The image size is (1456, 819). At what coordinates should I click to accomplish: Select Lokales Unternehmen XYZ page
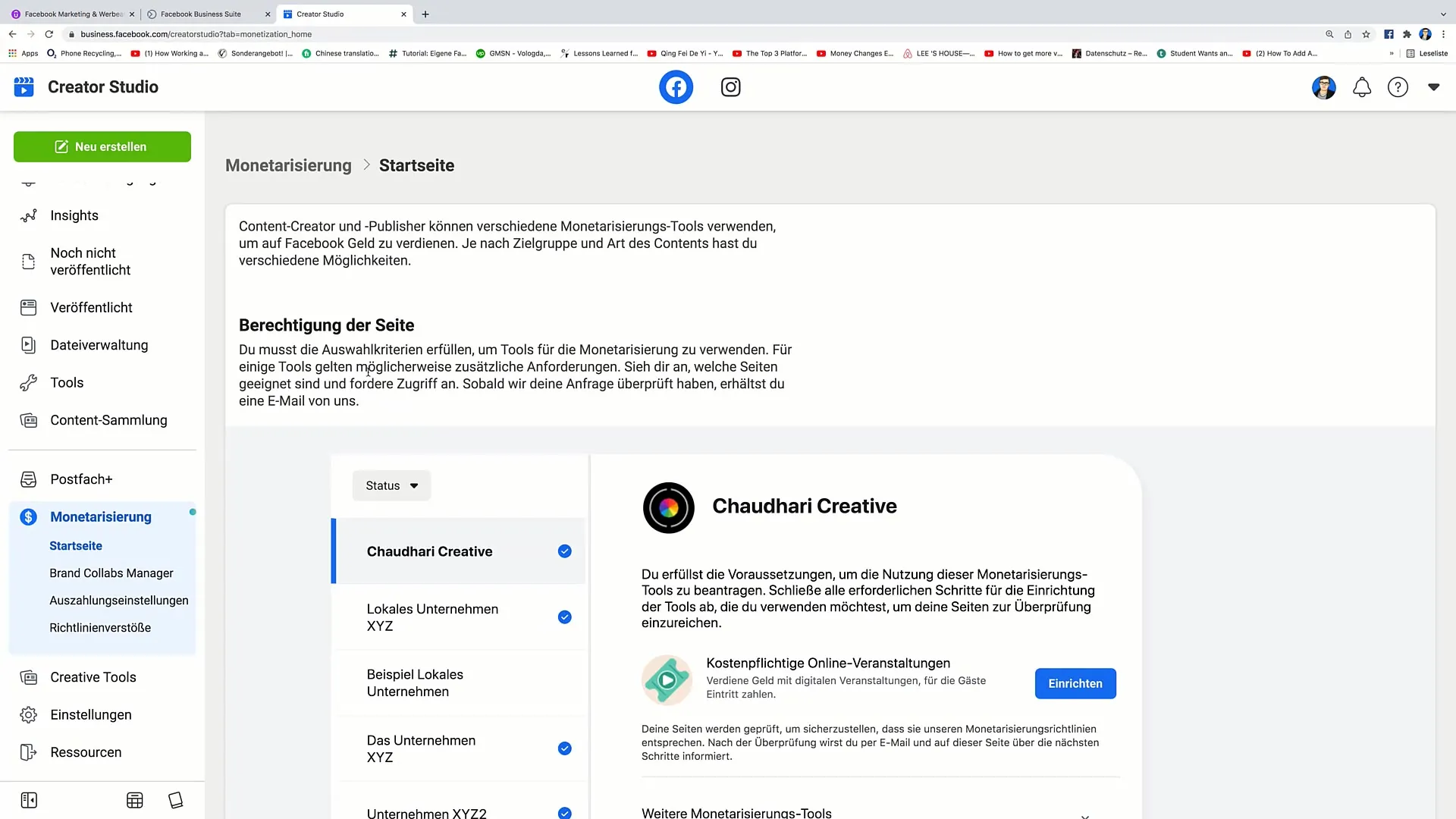(x=459, y=617)
